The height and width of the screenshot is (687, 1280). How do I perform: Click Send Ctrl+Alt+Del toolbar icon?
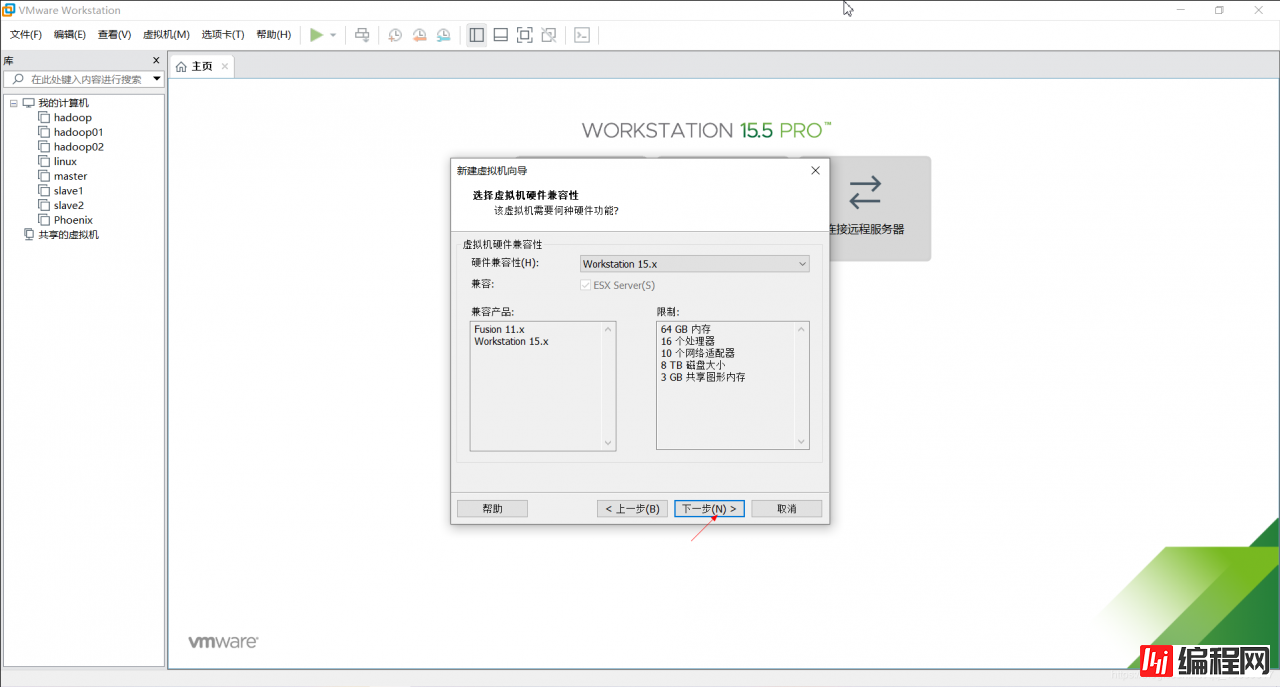[362, 34]
